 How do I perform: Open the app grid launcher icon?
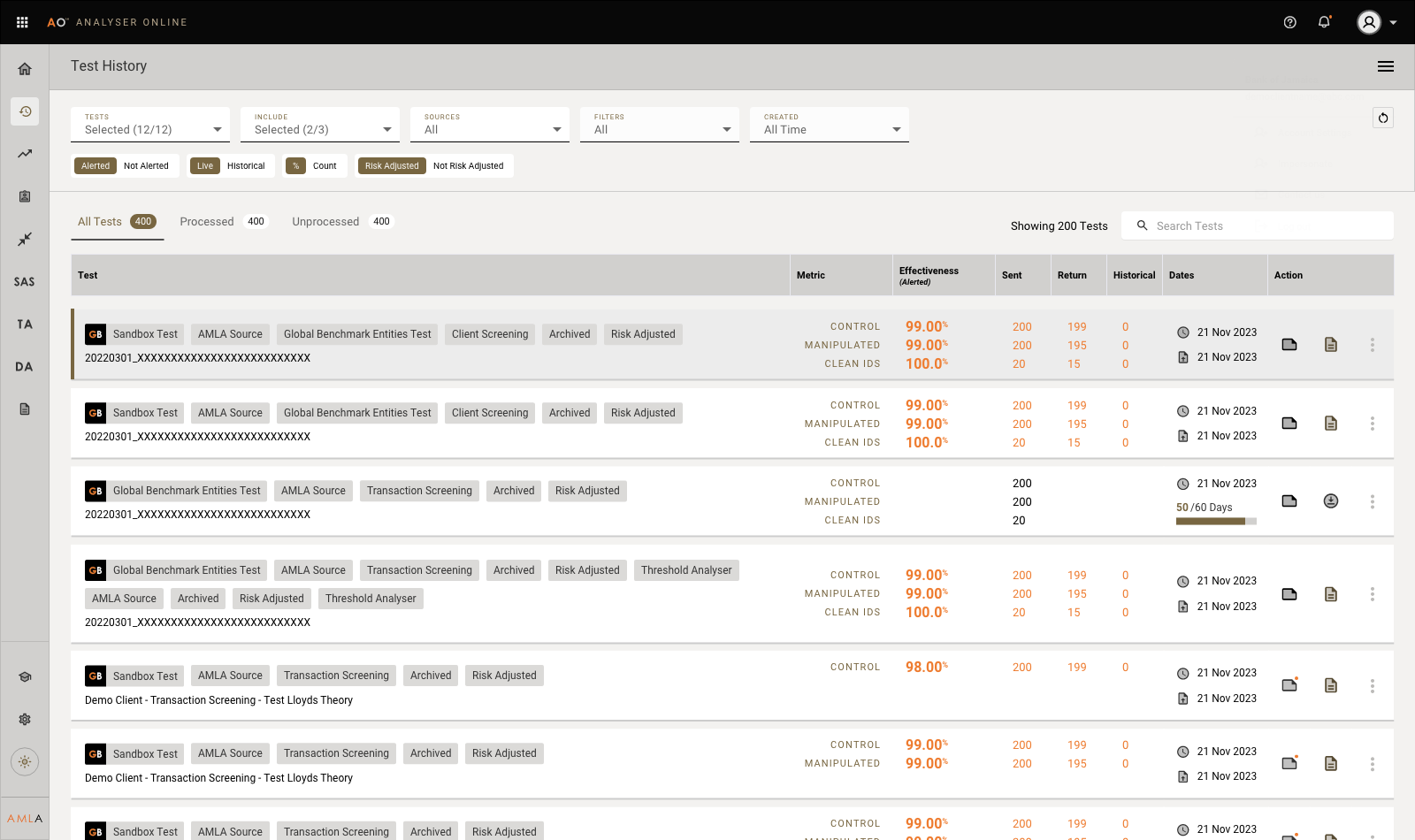[23, 22]
